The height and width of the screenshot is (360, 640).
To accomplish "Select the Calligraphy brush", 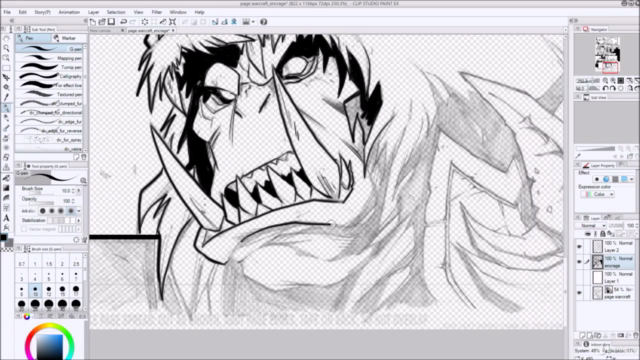I will point(49,76).
